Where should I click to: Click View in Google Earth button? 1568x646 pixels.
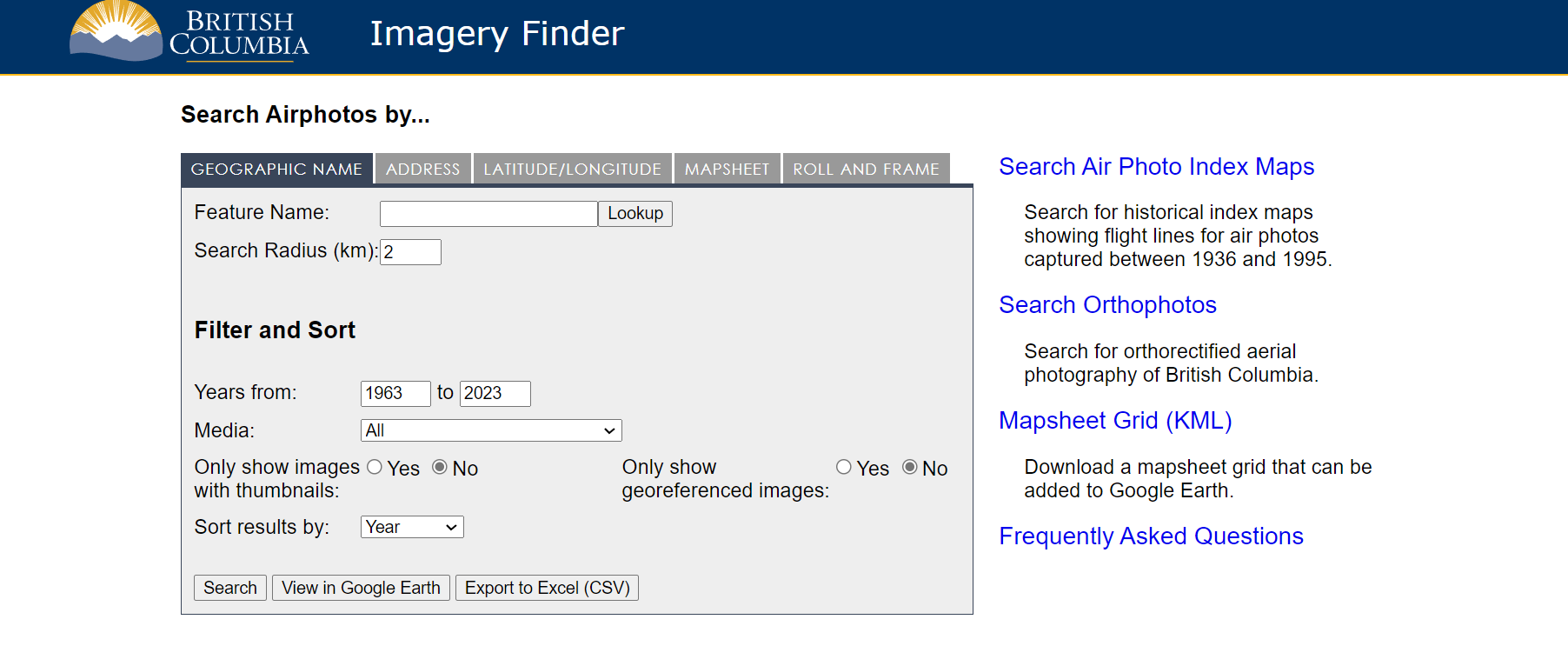point(361,588)
